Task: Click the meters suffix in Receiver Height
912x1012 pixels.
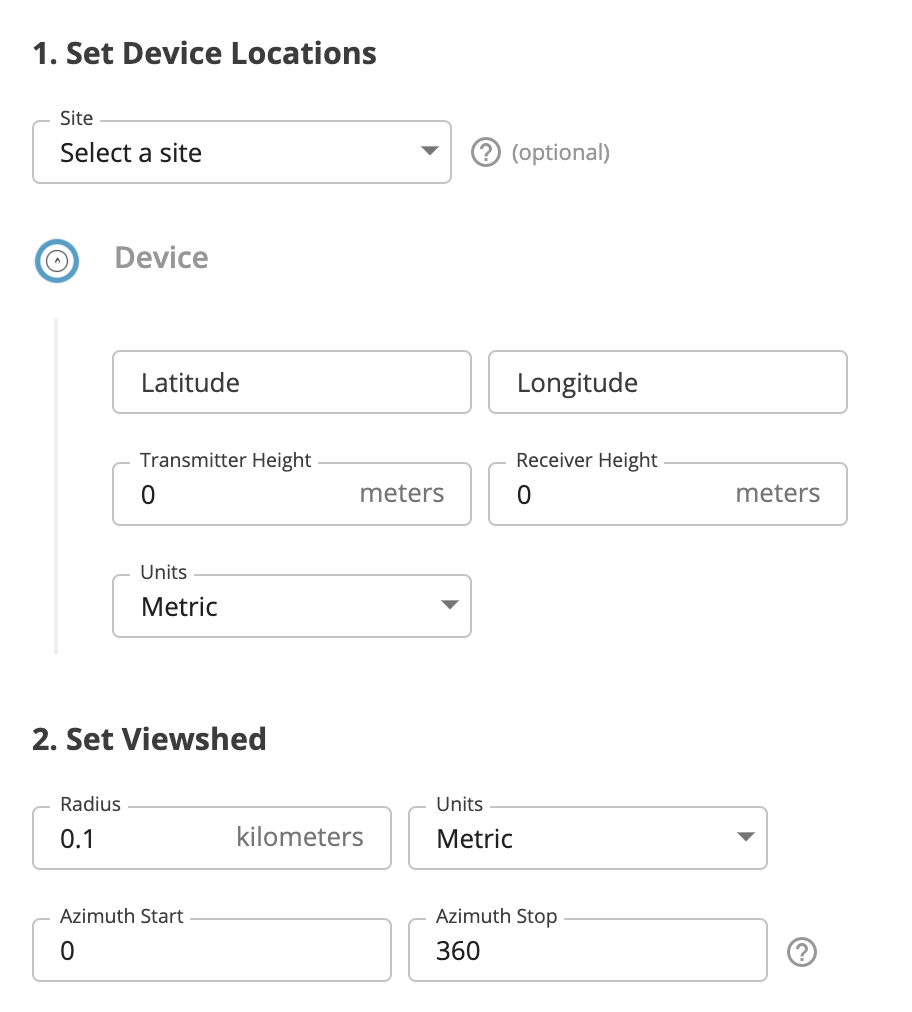Action: [778, 494]
